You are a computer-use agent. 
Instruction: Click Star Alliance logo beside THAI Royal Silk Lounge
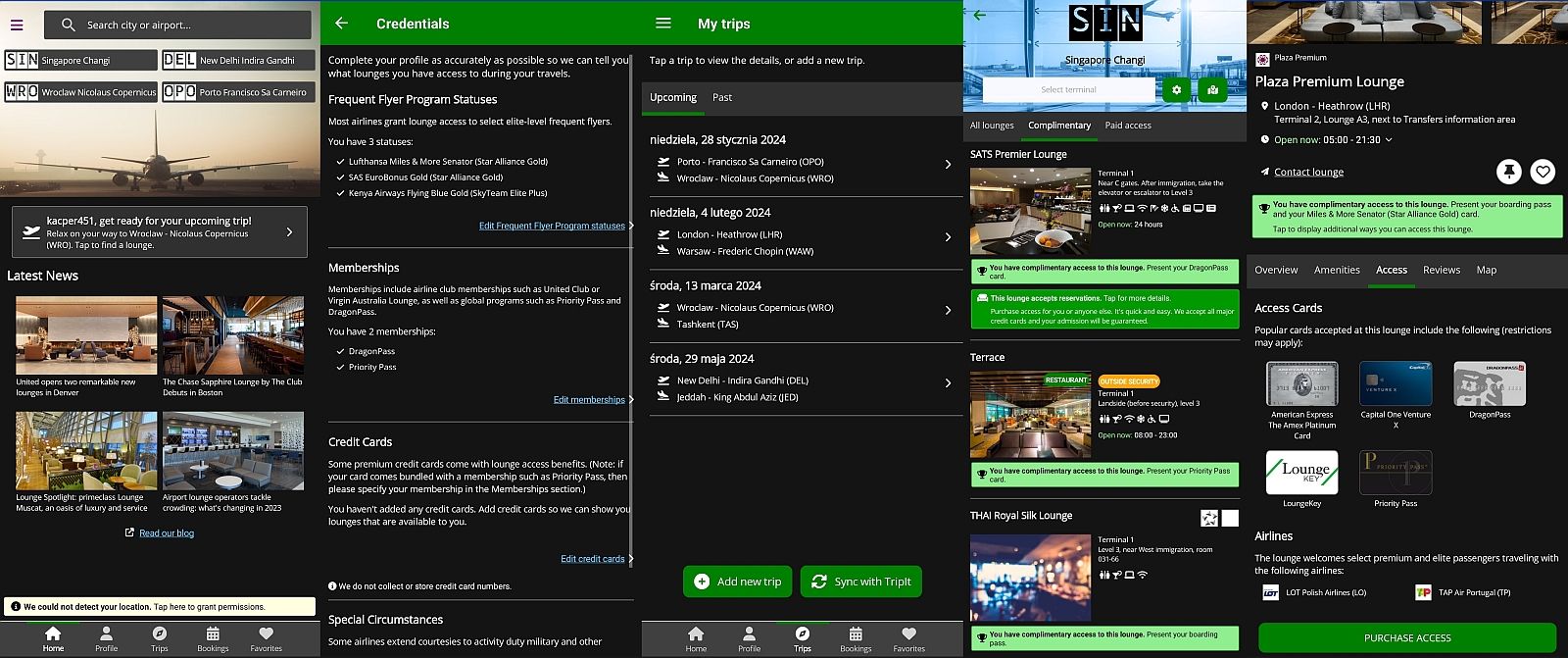pos(1209,518)
